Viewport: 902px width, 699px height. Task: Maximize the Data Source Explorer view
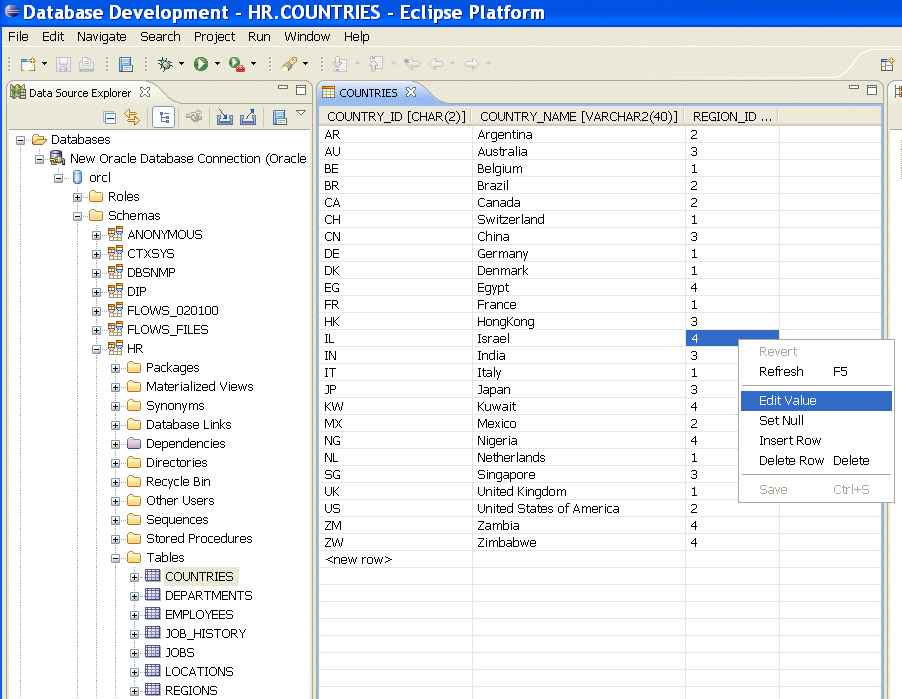(301, 90)
